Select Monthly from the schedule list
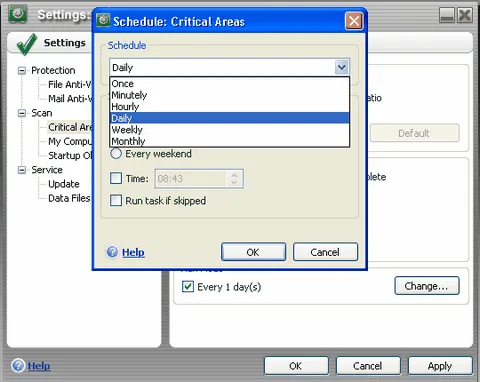The height and width of the screenshot is (382, 480). click(230, 141)
